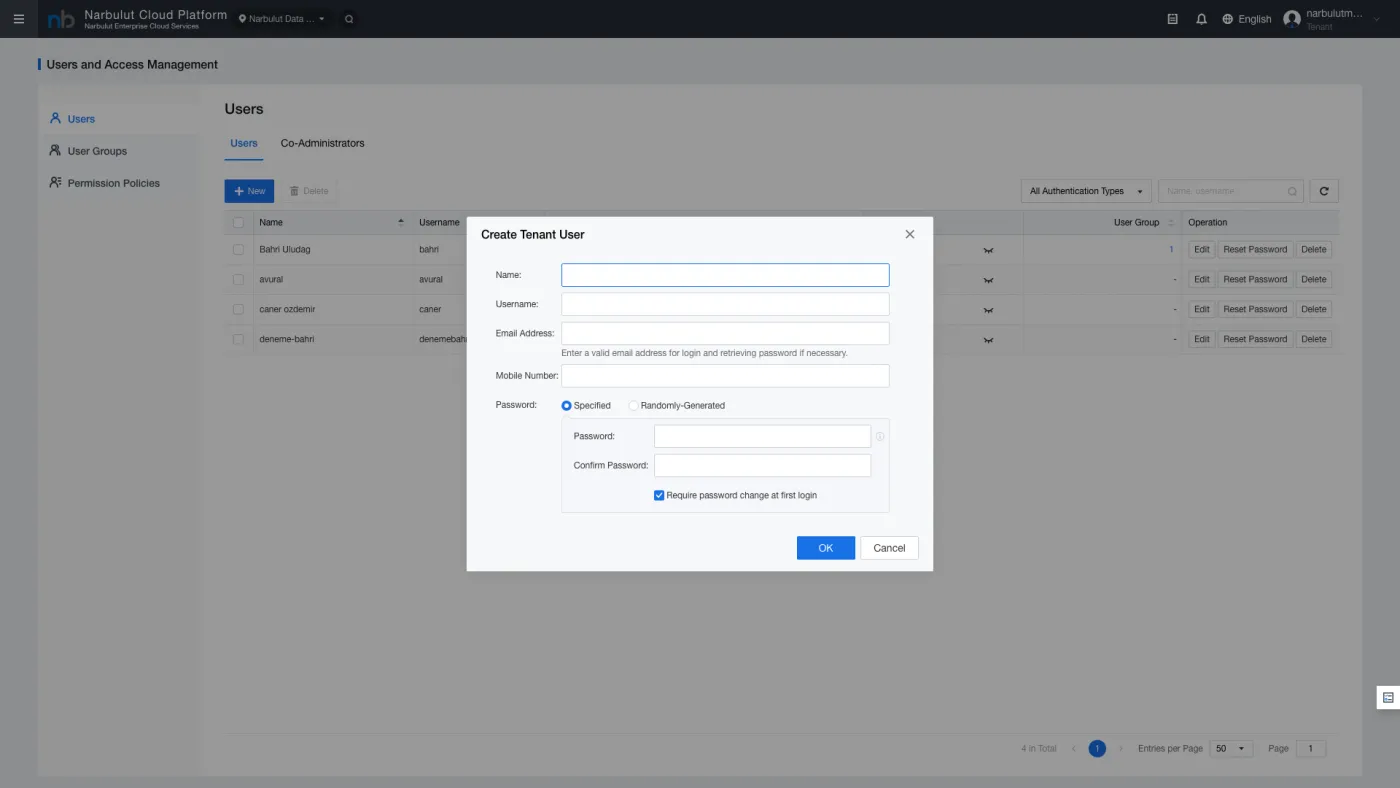The width and height of the screenshot is (1400, 788).
Task: Open the hamburger navigation menu
Action: point(19,19)
